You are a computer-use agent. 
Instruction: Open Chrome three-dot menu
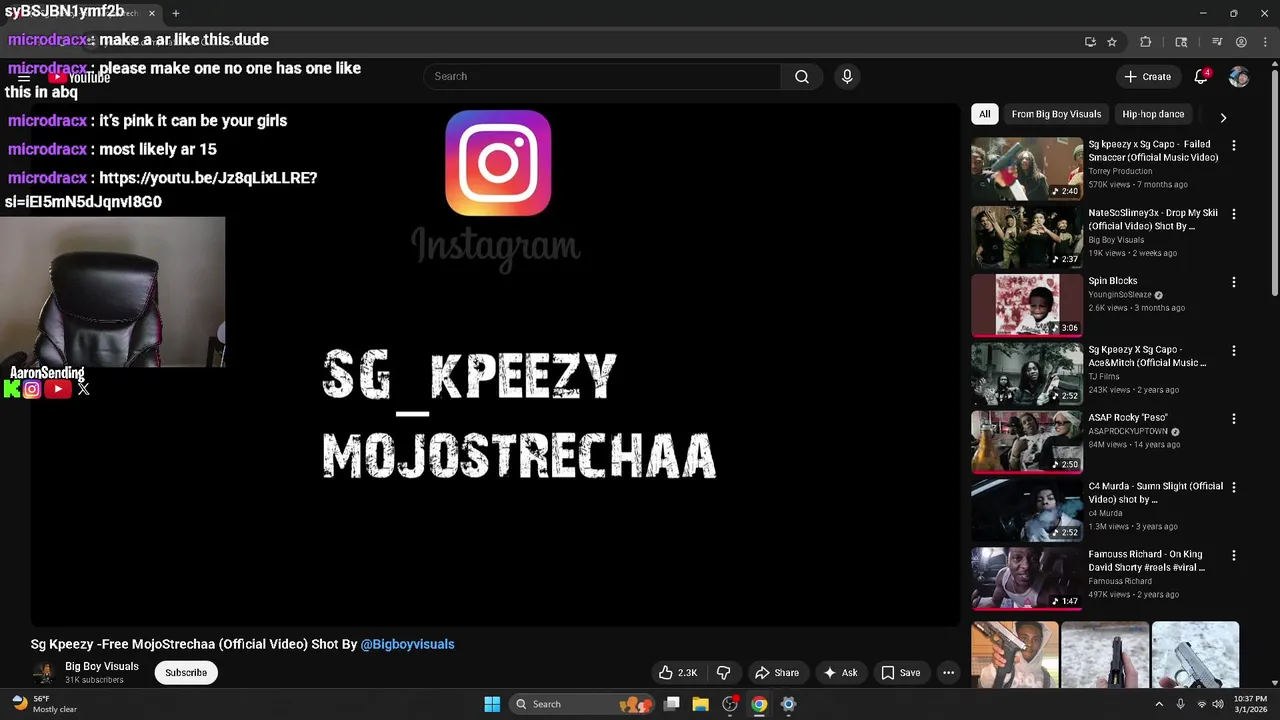pyautogui.click(x=1265, y=42)
